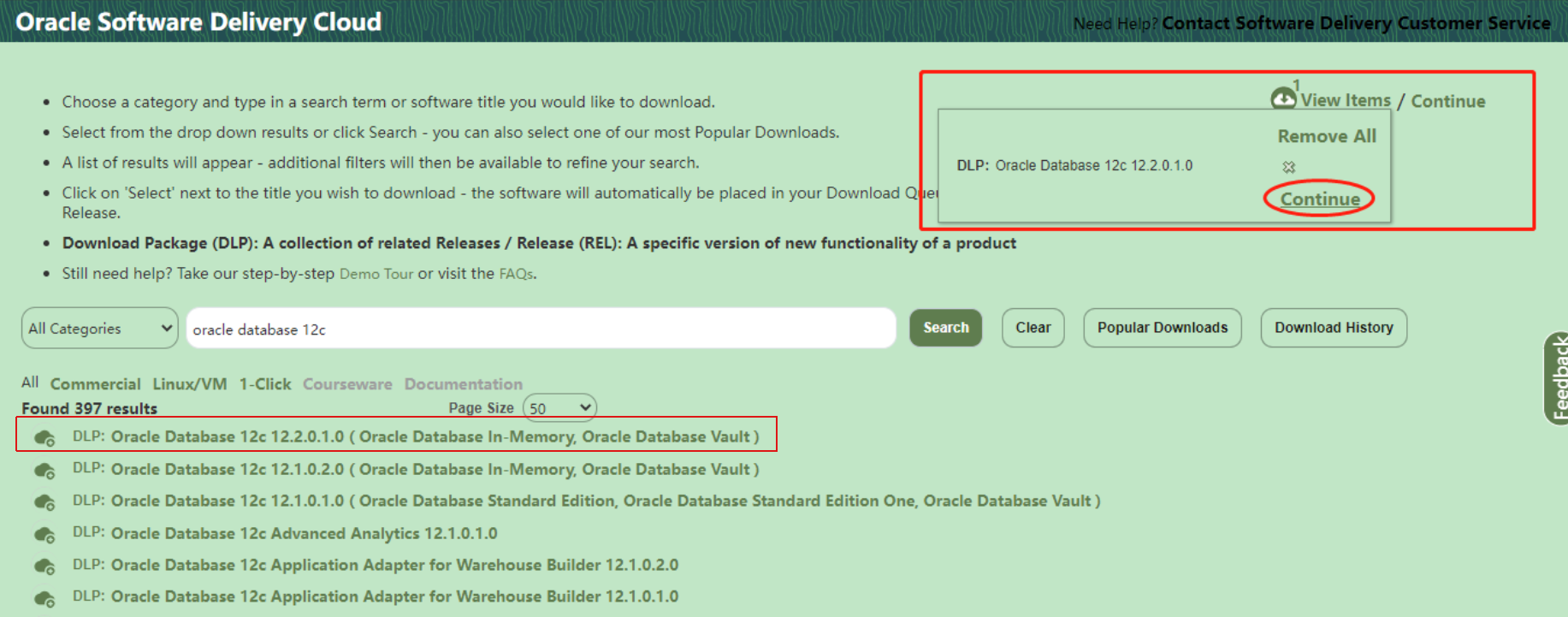Click cloud icon for Oracle Database 12c 12.2.0.1.0 row
The image size is (1568, 617).
coord(44,438)
